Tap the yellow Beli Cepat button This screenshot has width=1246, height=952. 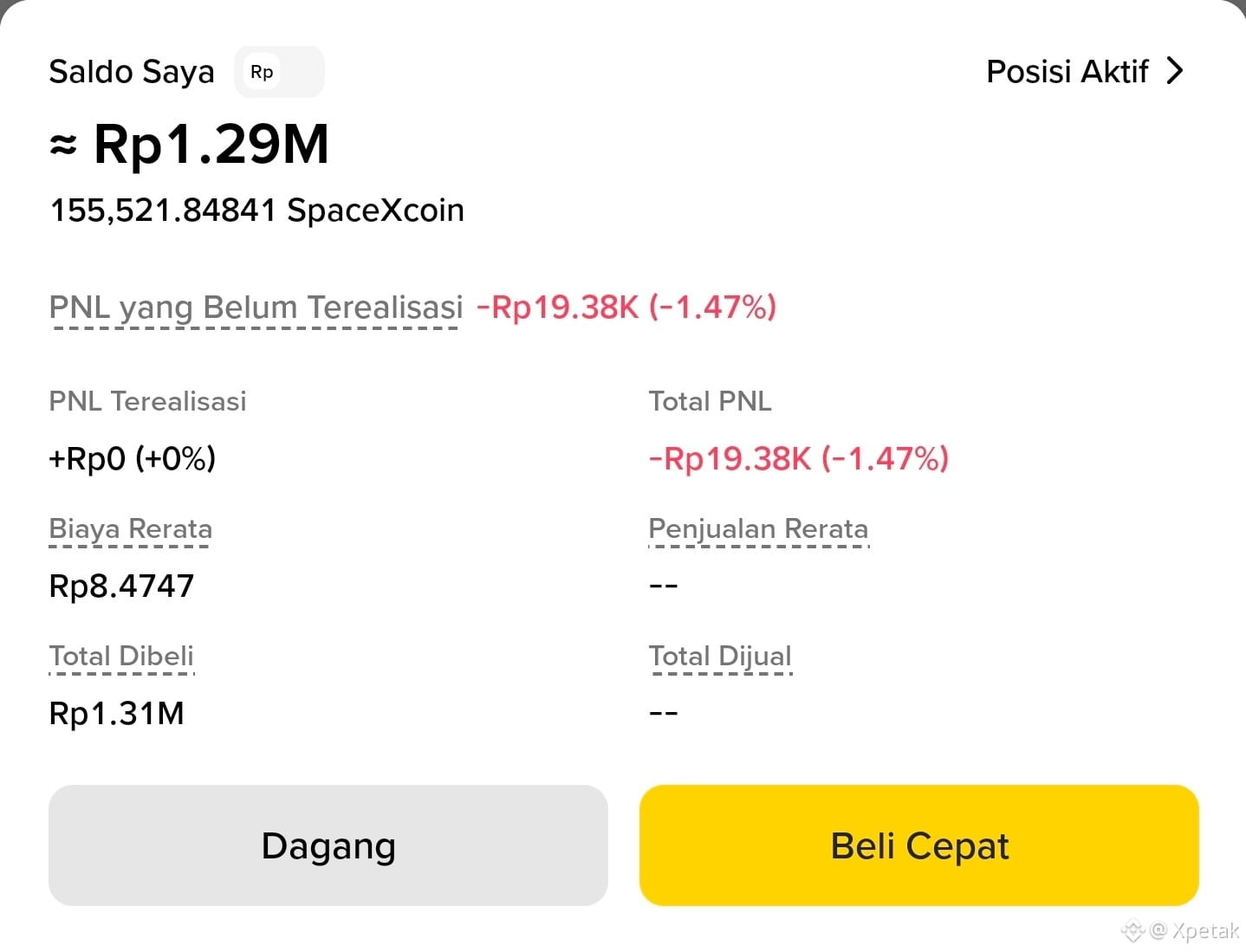(919, 845)
